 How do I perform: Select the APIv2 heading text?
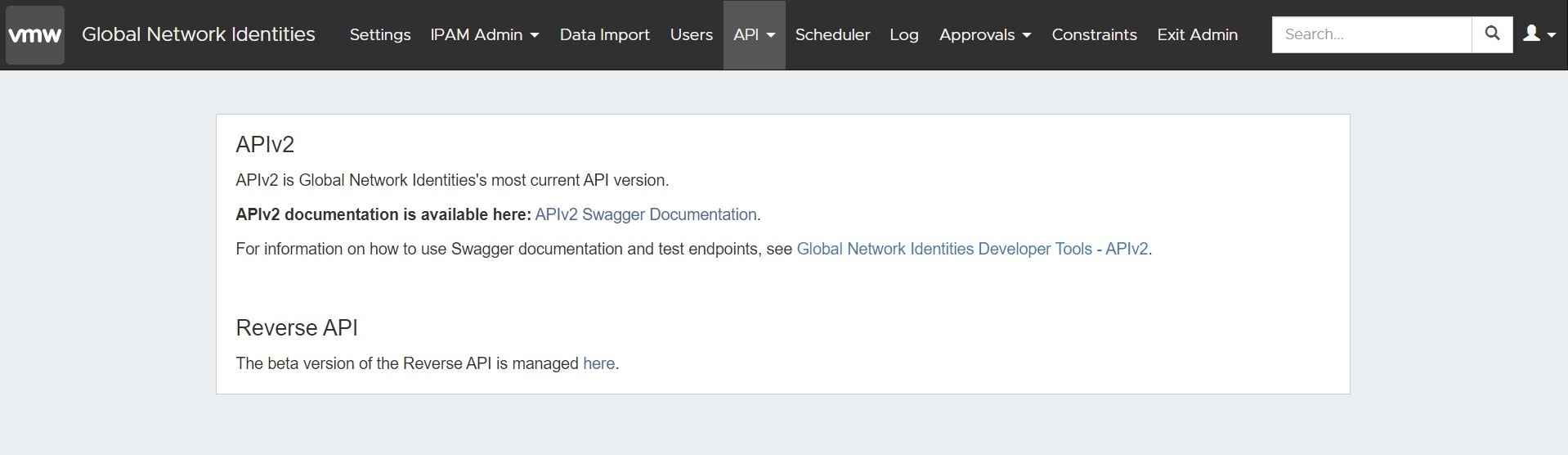[x=265, y=145]
